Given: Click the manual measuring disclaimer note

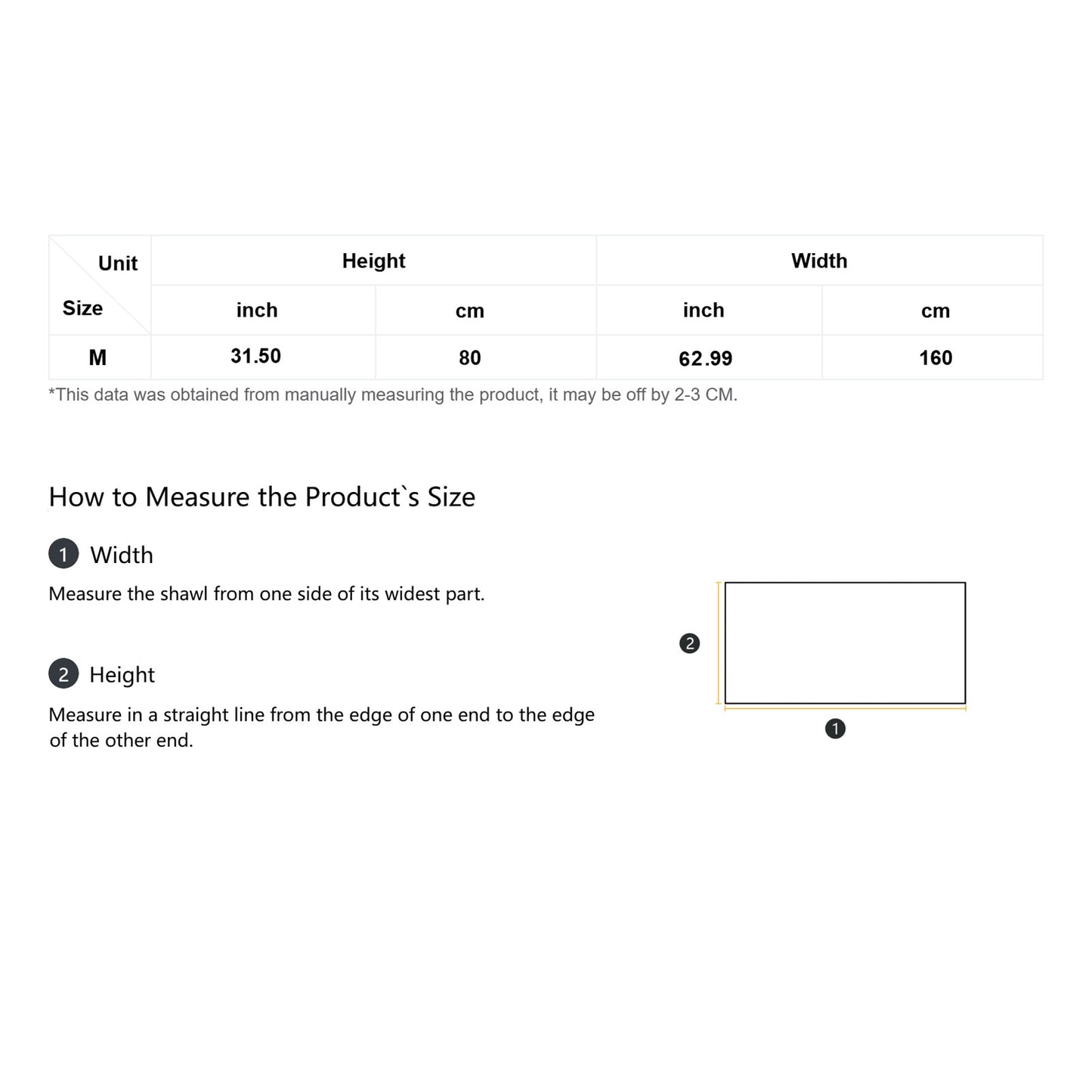Looking at the screenshot, I should (392, 394).
